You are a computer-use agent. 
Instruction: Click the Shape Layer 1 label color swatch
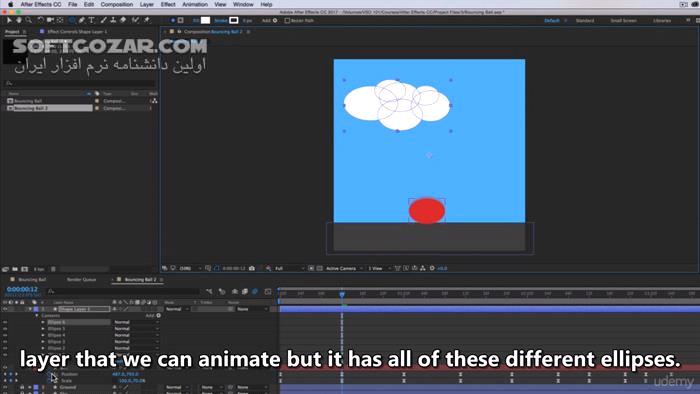click(x=36, y=309)
